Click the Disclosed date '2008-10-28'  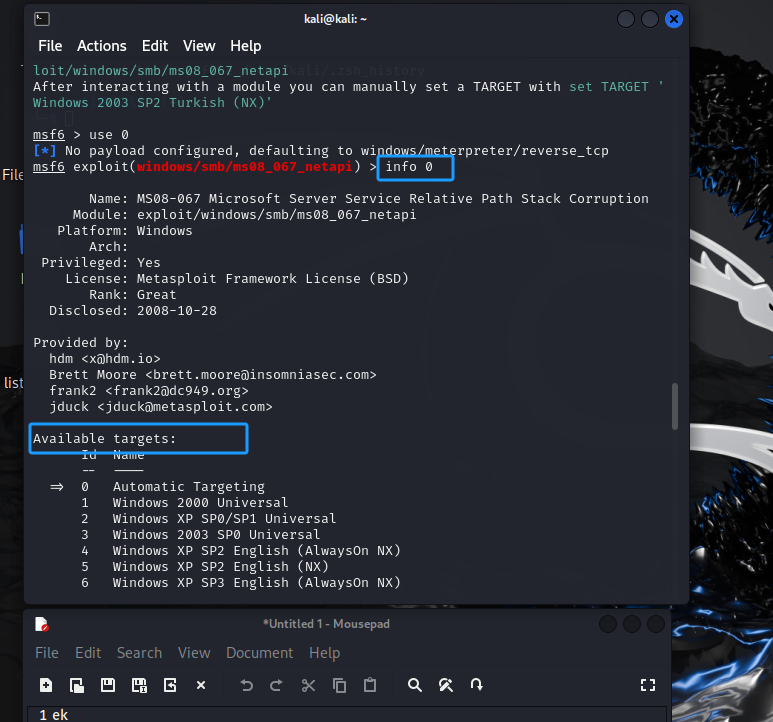[x=176, y=311]
